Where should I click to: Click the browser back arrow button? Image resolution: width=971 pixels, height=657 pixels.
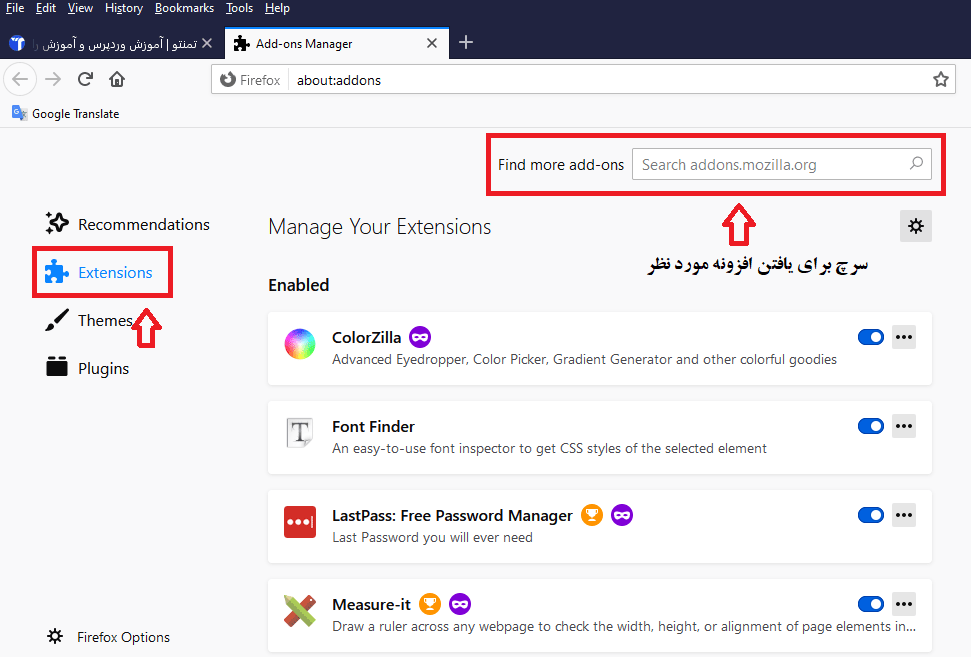pos(20,79)
